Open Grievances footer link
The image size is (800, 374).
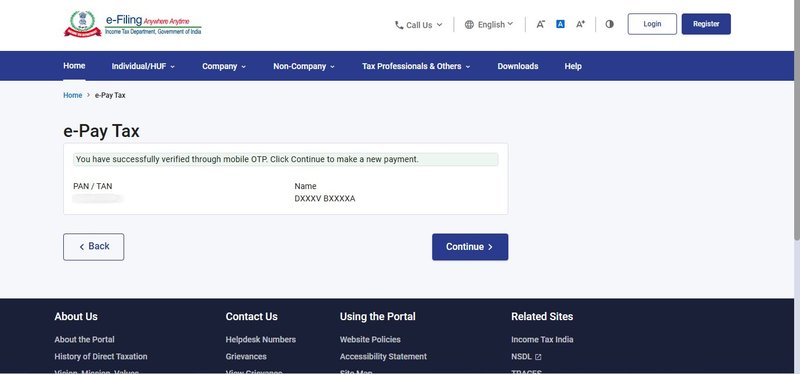pyautogui.click(x=246, y=356)
